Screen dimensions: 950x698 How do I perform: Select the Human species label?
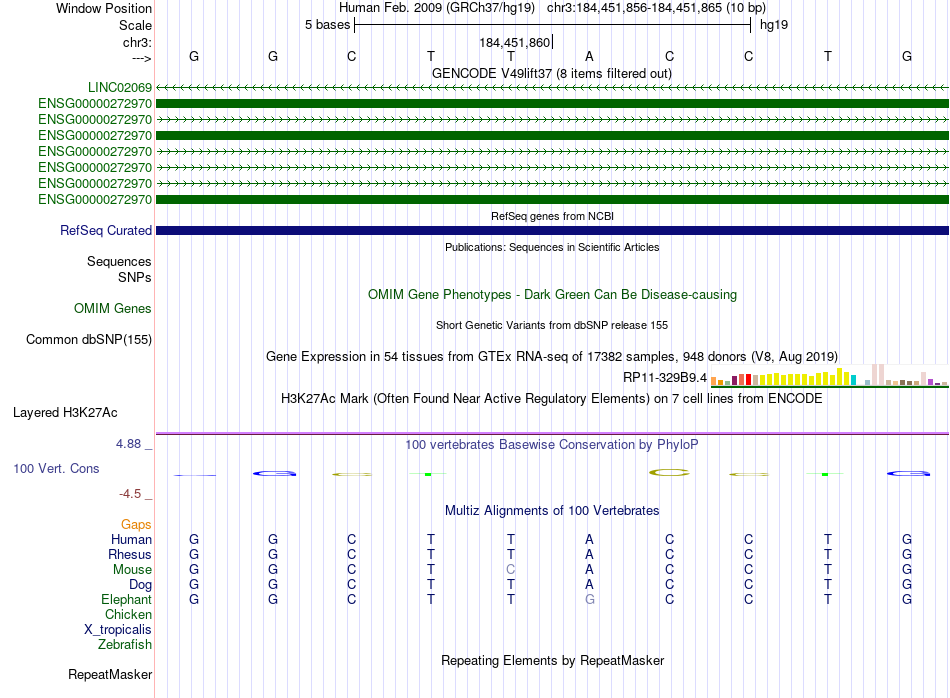(131, 539)
